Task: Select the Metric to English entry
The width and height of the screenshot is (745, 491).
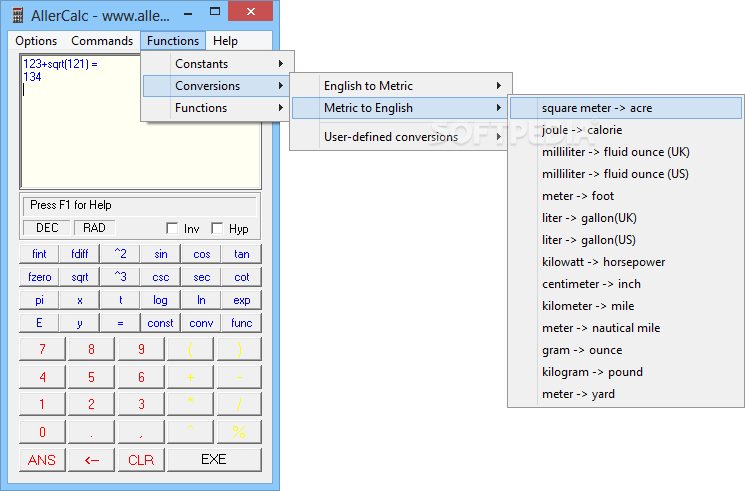Action: [401, 108]
